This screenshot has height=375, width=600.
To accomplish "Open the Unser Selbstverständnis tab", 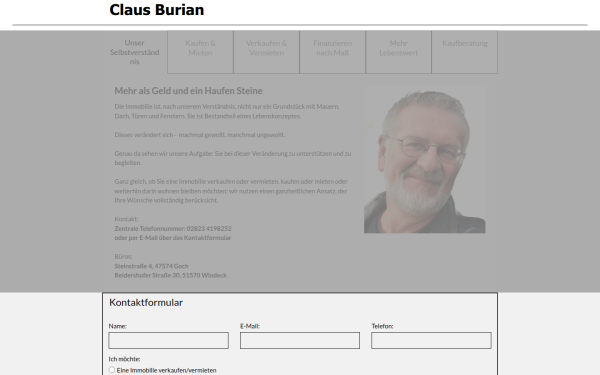I will click(x=135, y=52).
